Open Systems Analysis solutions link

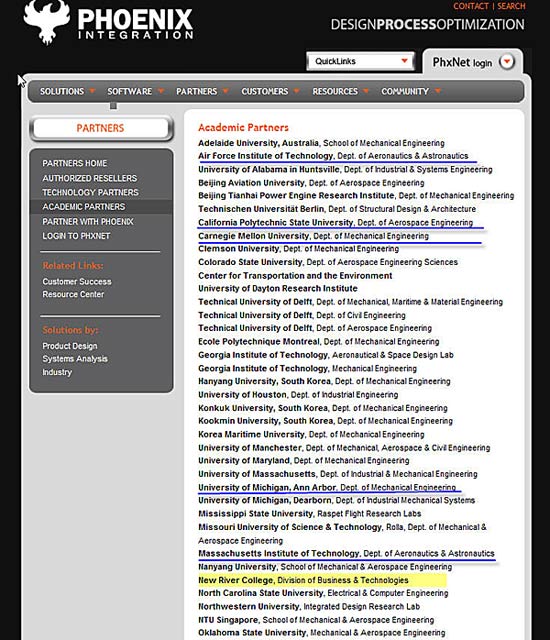tap(75, 359)
